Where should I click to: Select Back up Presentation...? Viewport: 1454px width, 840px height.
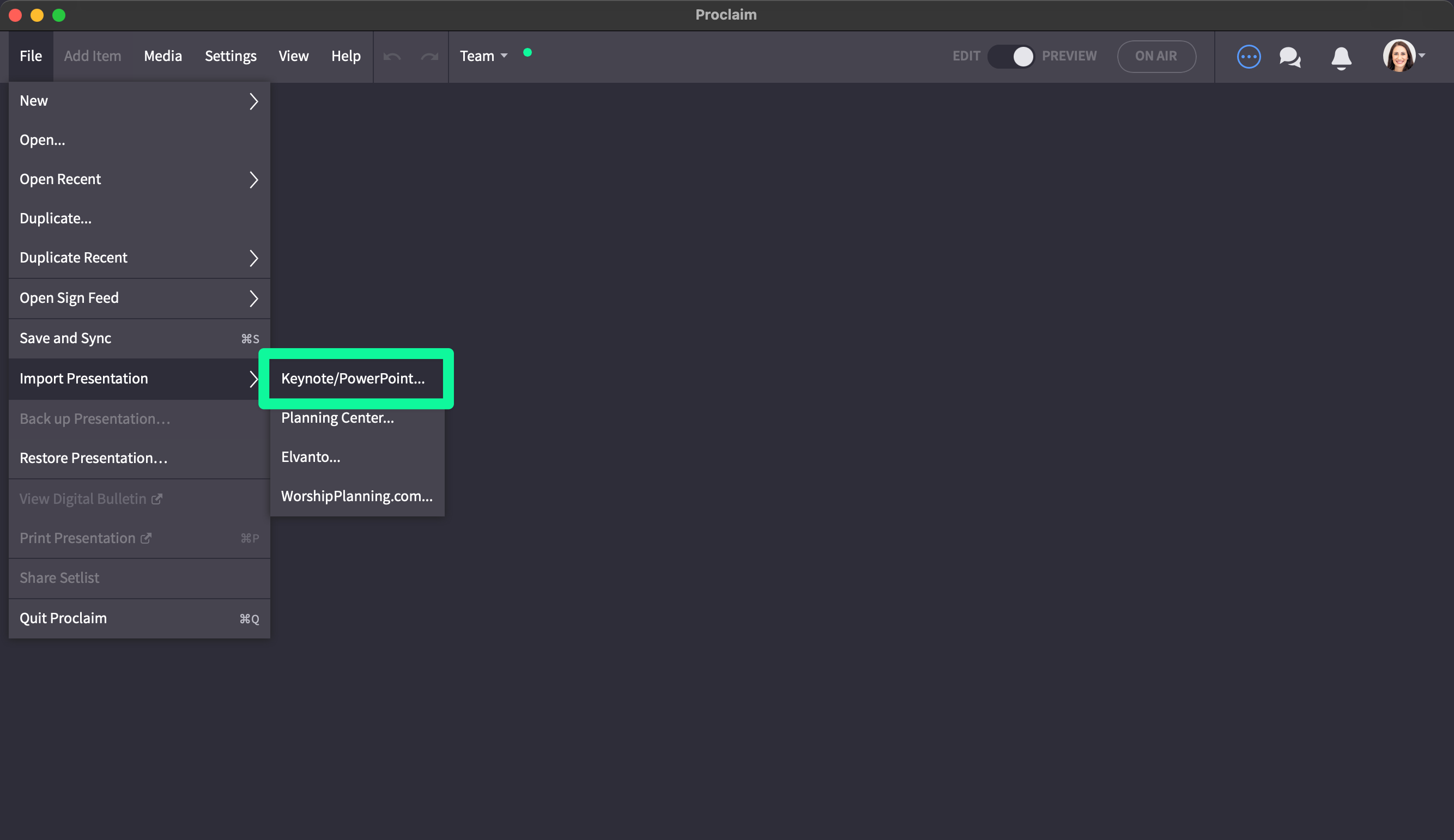point(139,419)
